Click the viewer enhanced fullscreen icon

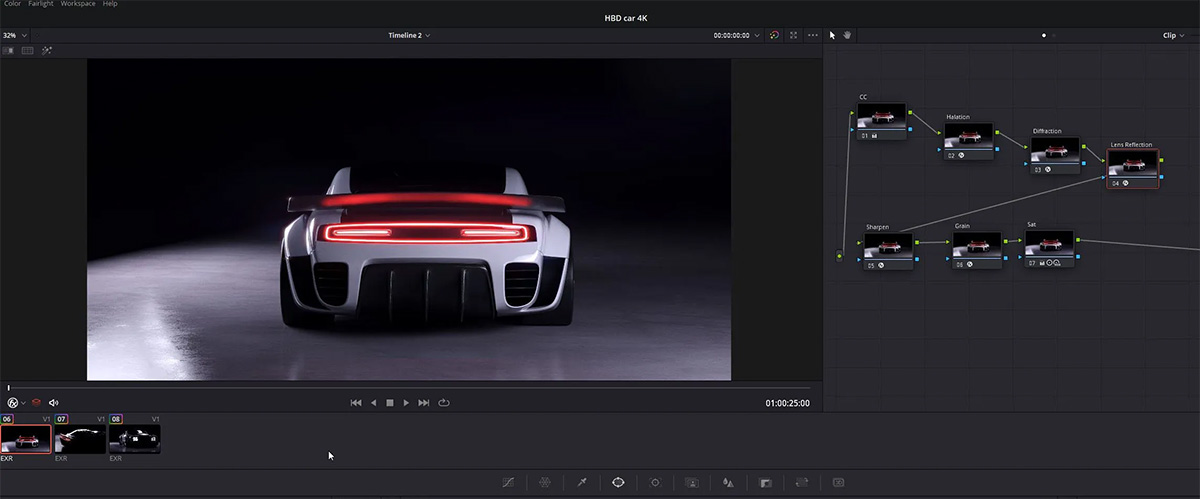793,35
